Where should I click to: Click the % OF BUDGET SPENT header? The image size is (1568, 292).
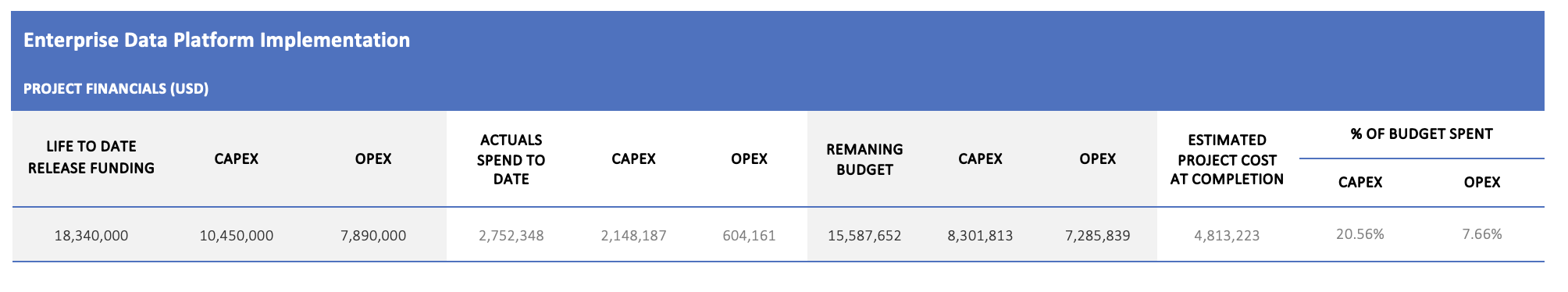[x=1421, y=134]
